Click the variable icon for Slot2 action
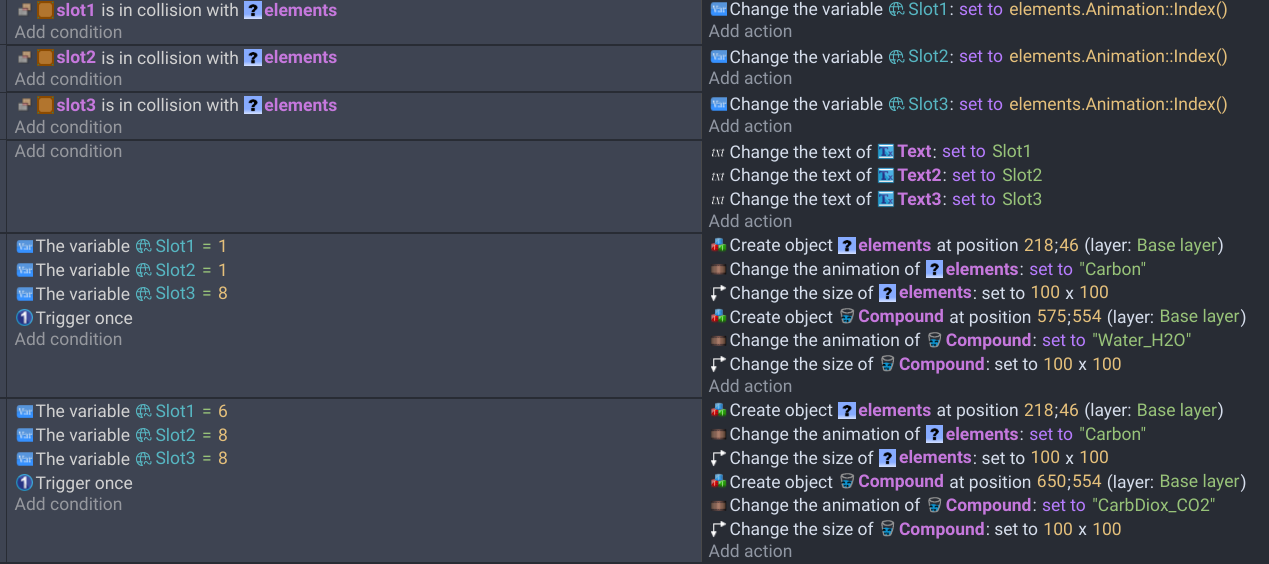 click(x=718, y=57)
